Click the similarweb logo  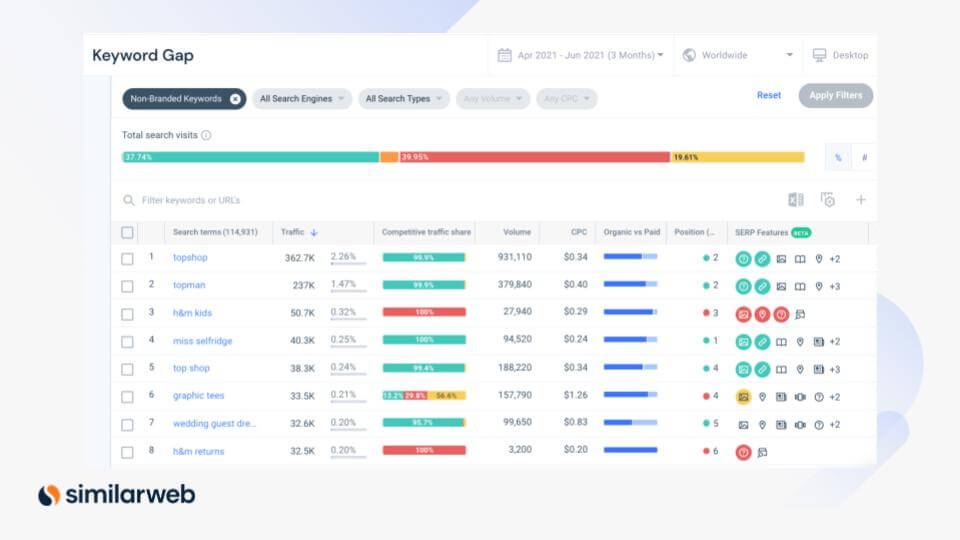(116, 495)
